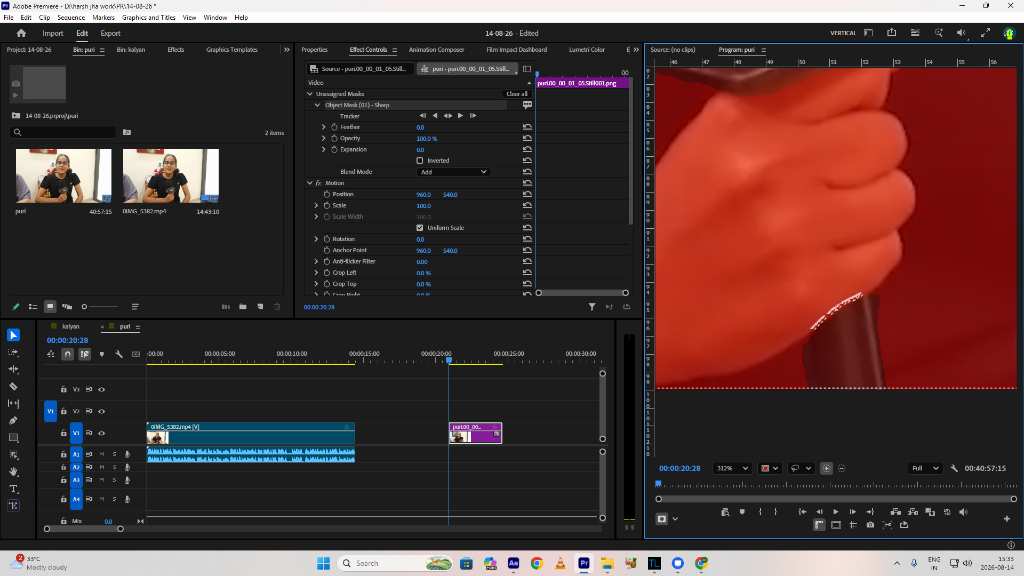The image size is (1024, 576).
Task: Switch to the Lumetri Color tab
Action: (x=586, y=50)
